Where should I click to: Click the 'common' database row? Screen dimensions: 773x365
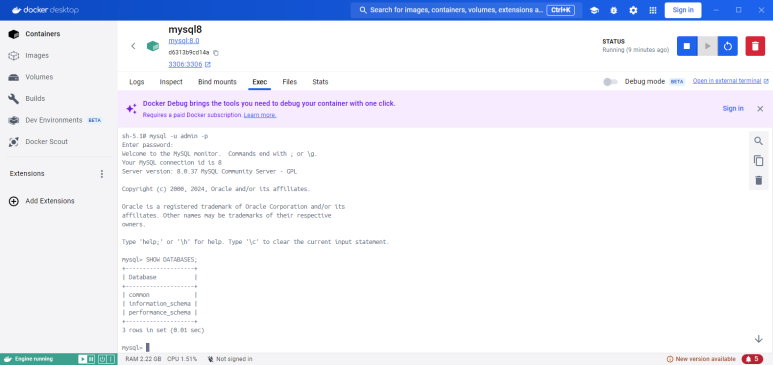coord(160,295)
